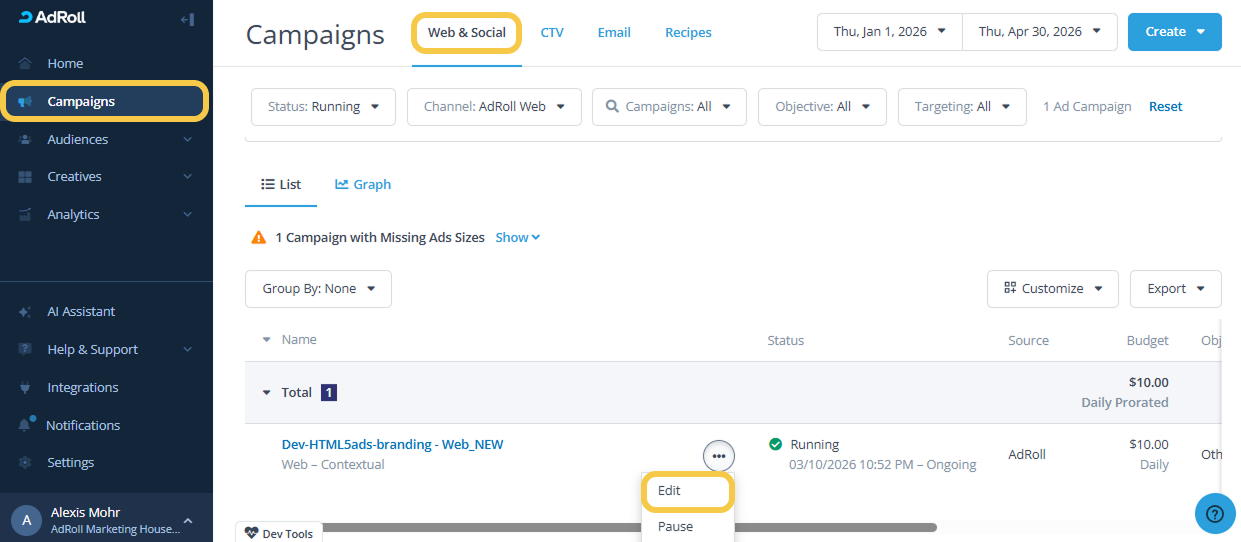
Task: Click the Help & Support question icon
Action: (x=26, y=349)
